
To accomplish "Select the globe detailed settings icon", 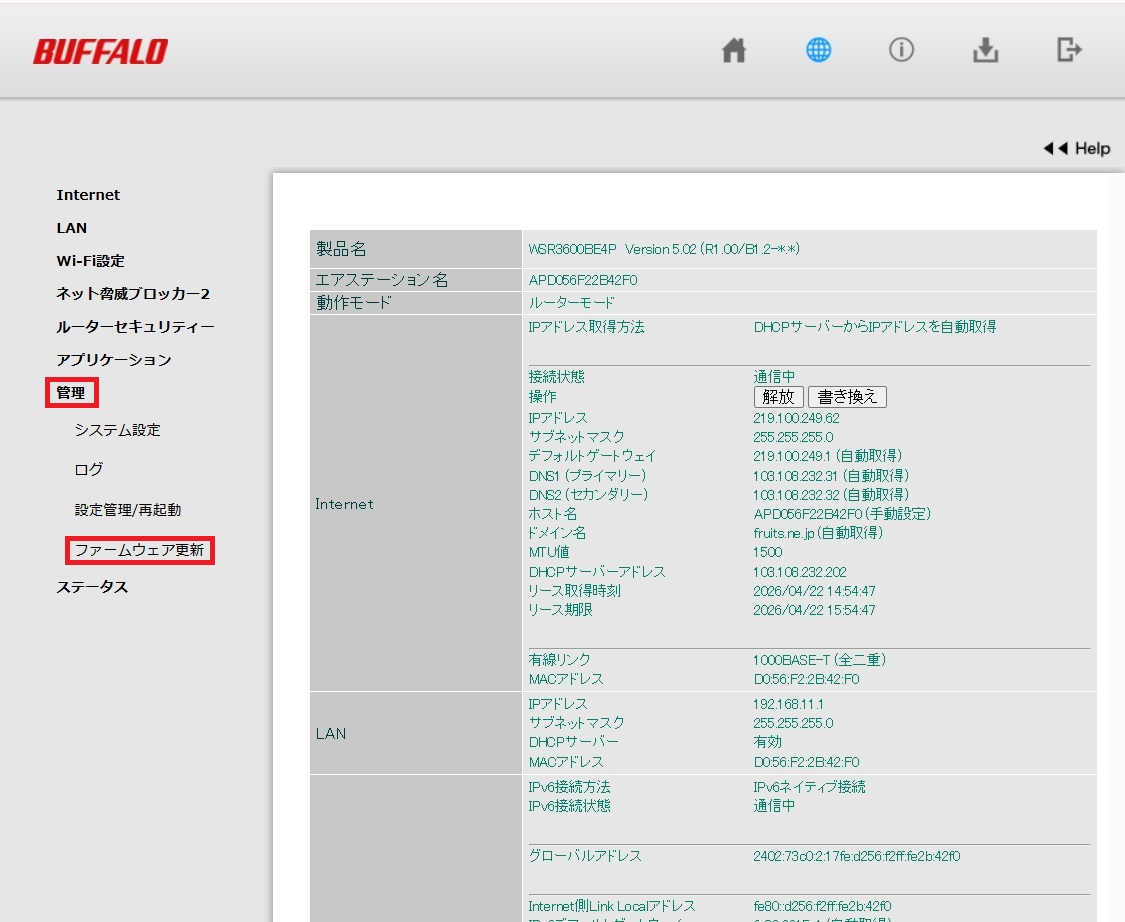I will click(x=818, y=50).
